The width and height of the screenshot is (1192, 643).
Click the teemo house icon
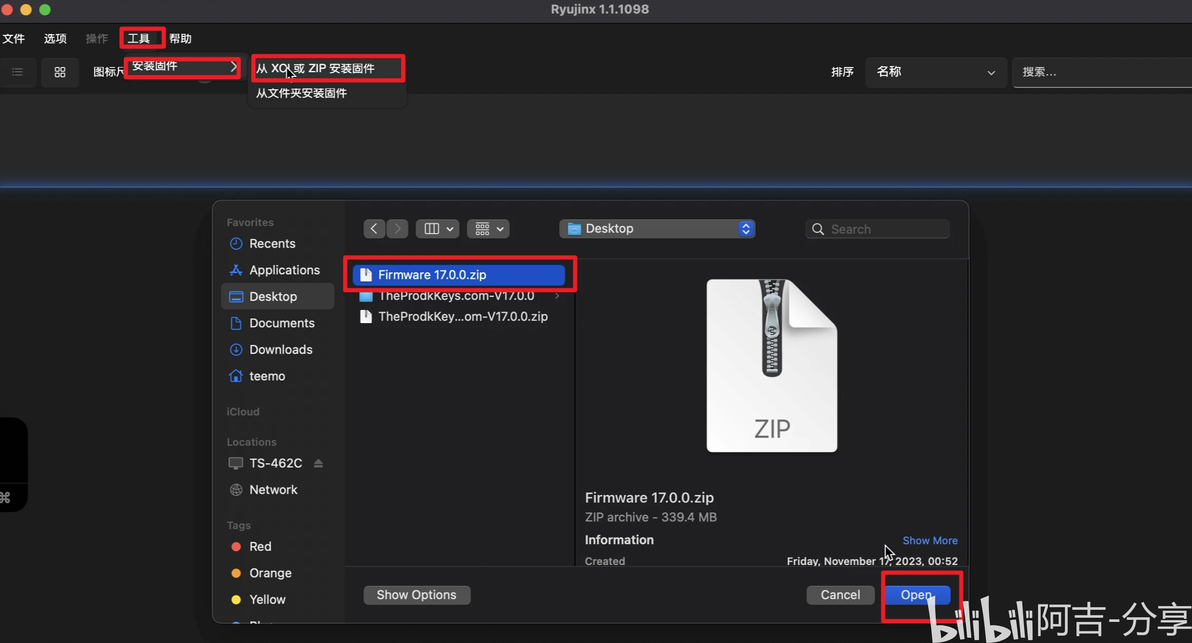(236, 376)
